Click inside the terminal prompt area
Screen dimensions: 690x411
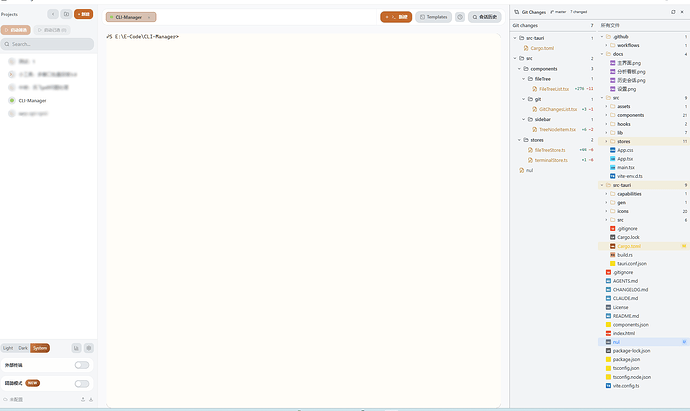point(304,220)
